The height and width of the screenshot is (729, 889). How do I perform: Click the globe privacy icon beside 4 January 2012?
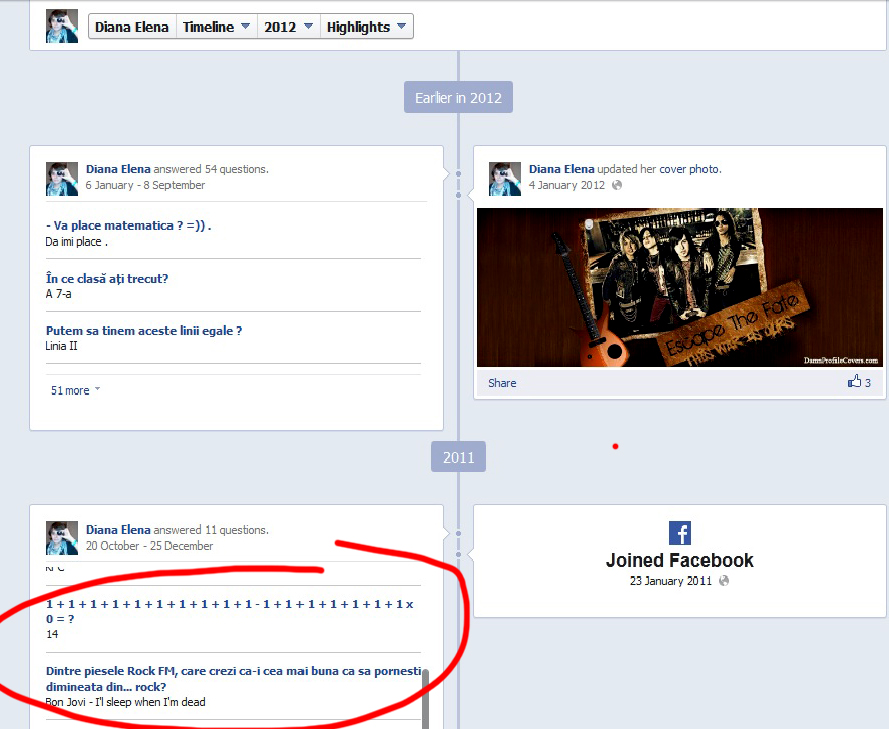point(617,185)
